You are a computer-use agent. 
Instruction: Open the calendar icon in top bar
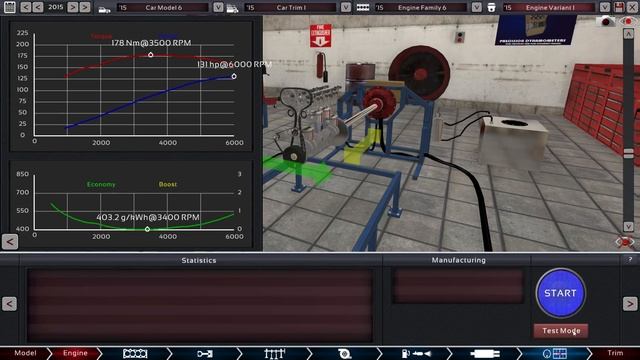9,7
